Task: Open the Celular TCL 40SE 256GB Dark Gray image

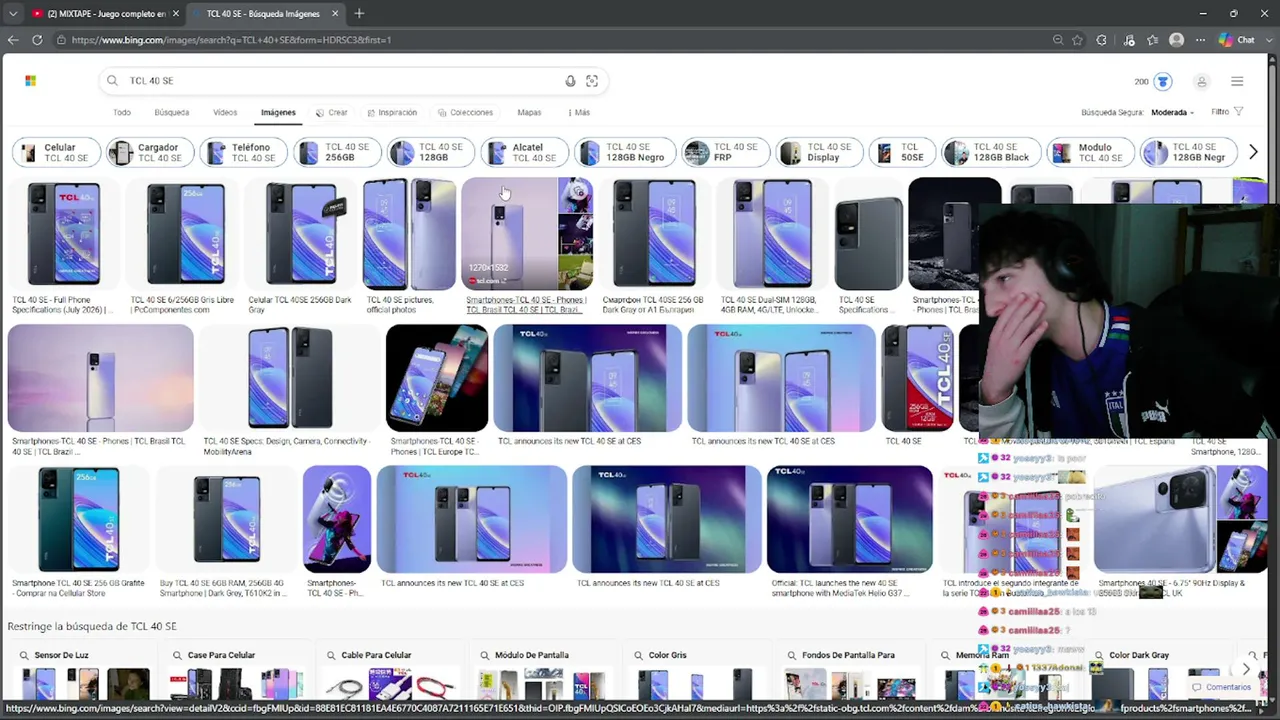Action: (x=301, y=234)
